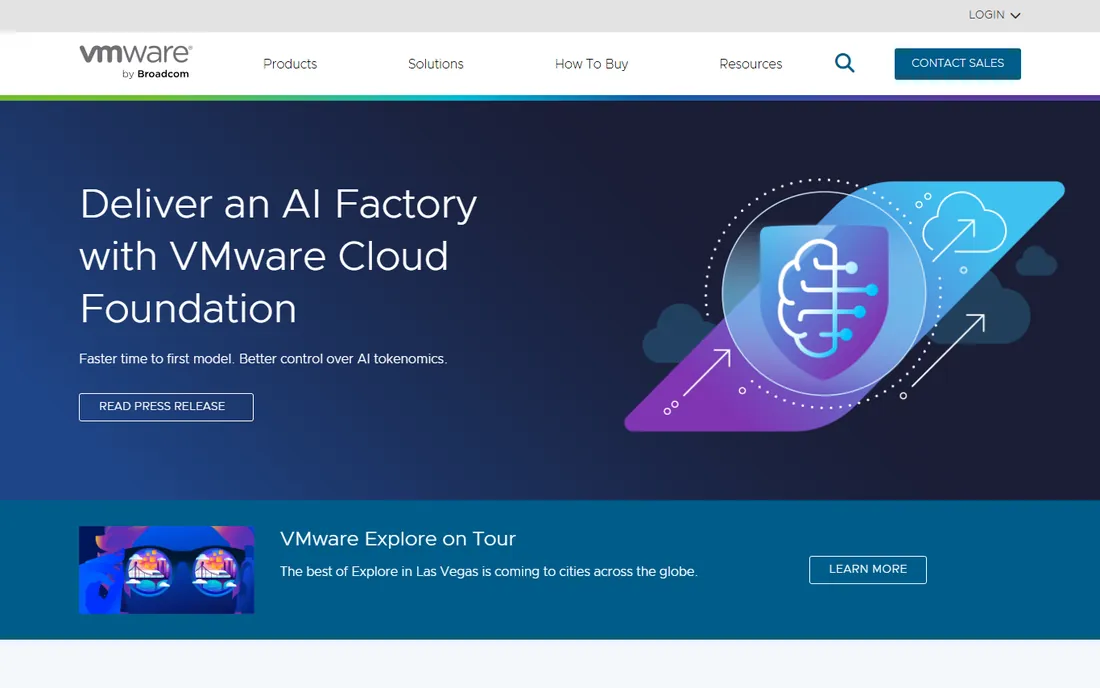Click 'Deliver an AI Factory' headline text
This screenshot has height=688, width=1100.
coord(278,256)
